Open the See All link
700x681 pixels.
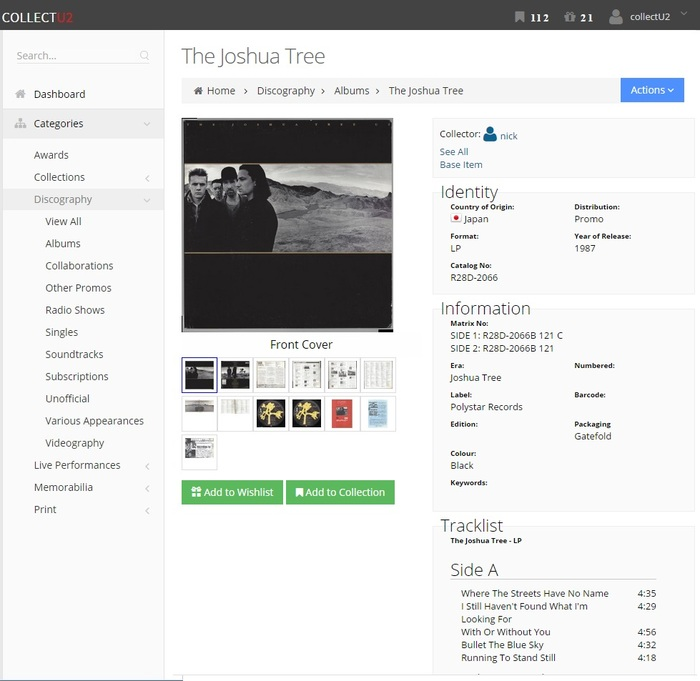pyautogui.click(x=454, y=152)
